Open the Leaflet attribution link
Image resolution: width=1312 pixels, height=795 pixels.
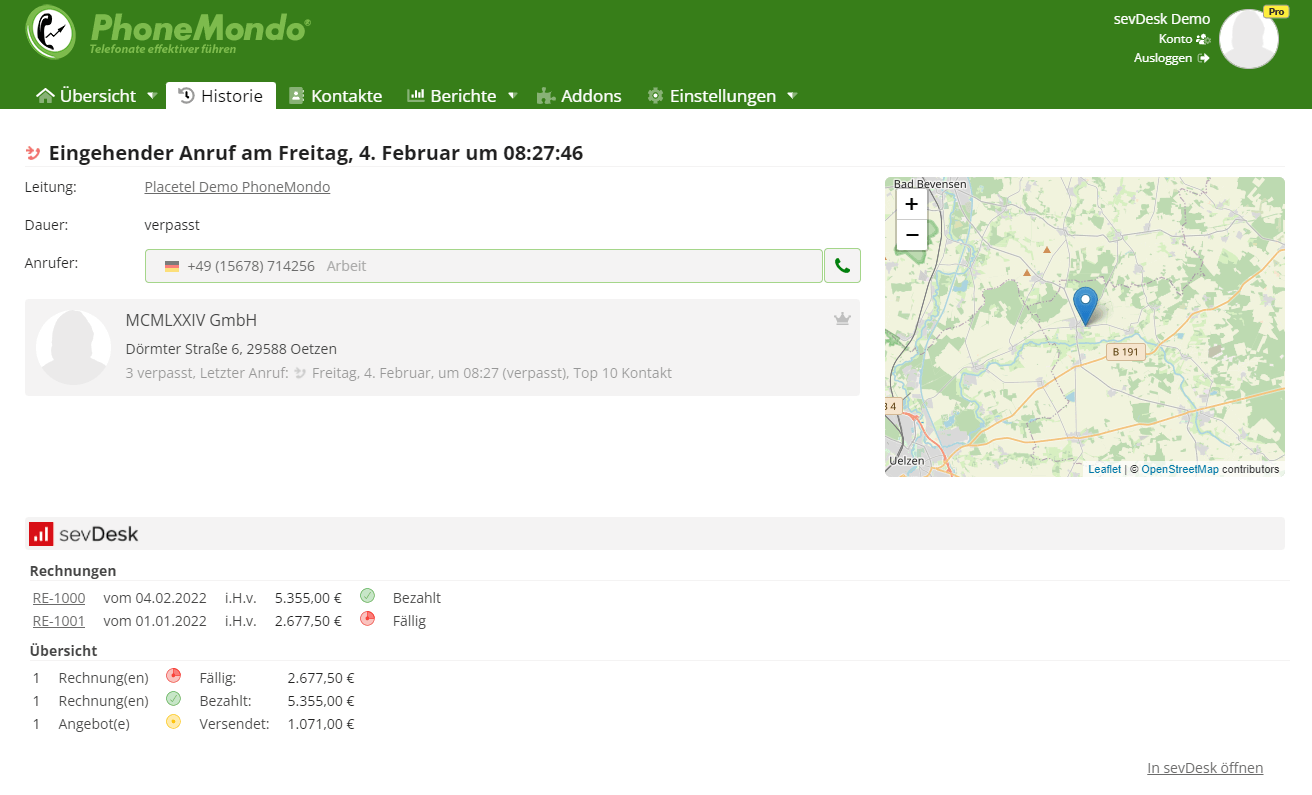pos(1105,469)
